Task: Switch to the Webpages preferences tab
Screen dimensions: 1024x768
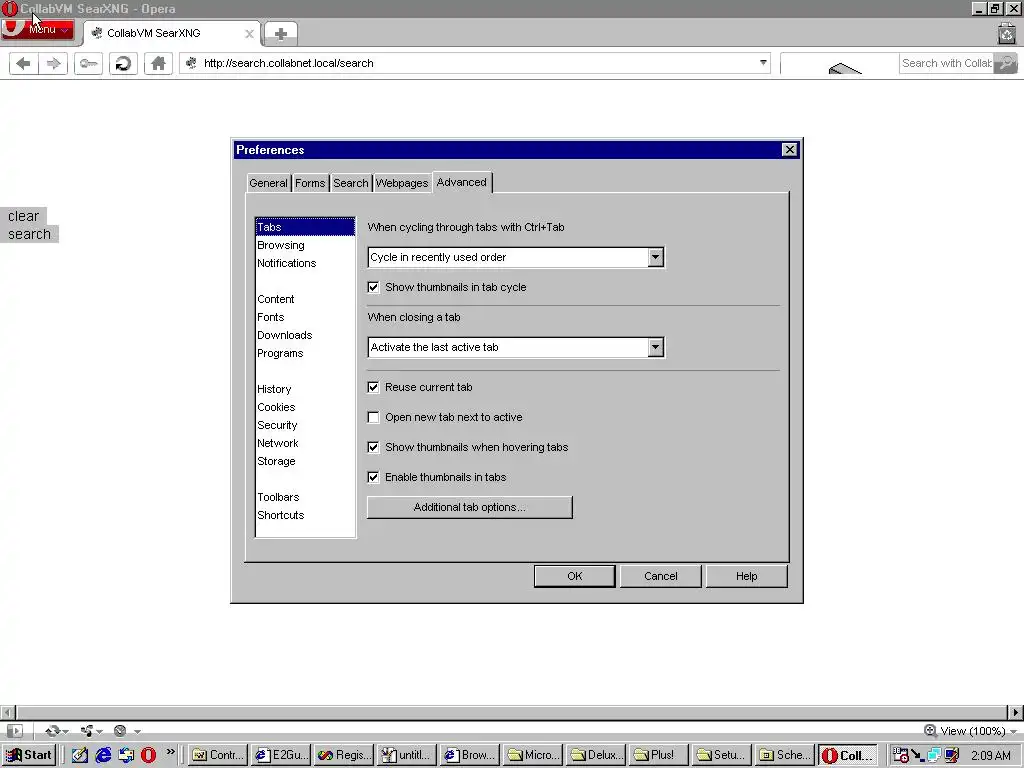Action: [x=402, y=184]
